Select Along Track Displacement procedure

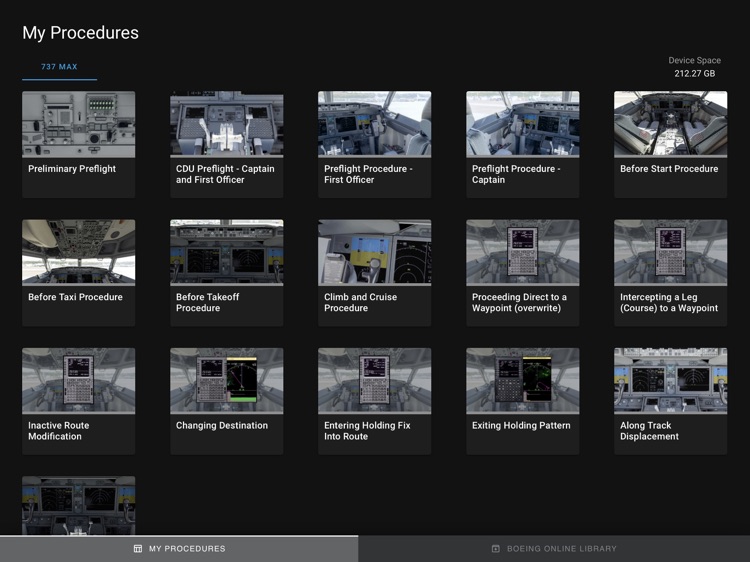pyautogui.click(x=671, y=401)
